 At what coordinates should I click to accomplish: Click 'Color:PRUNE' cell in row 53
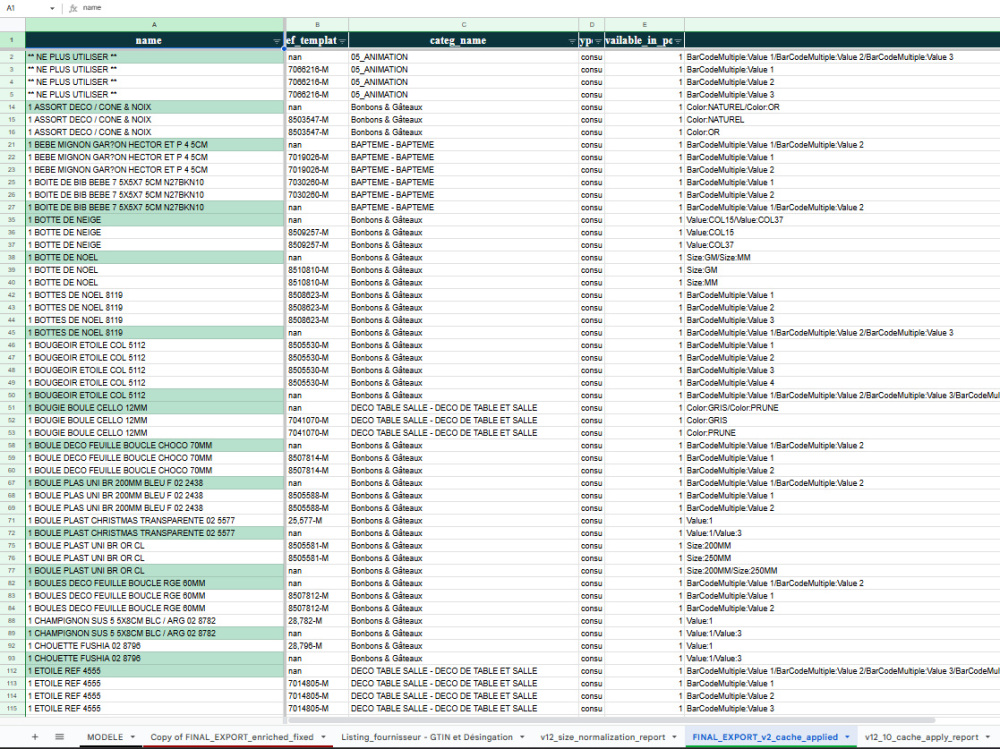(842, 433)
